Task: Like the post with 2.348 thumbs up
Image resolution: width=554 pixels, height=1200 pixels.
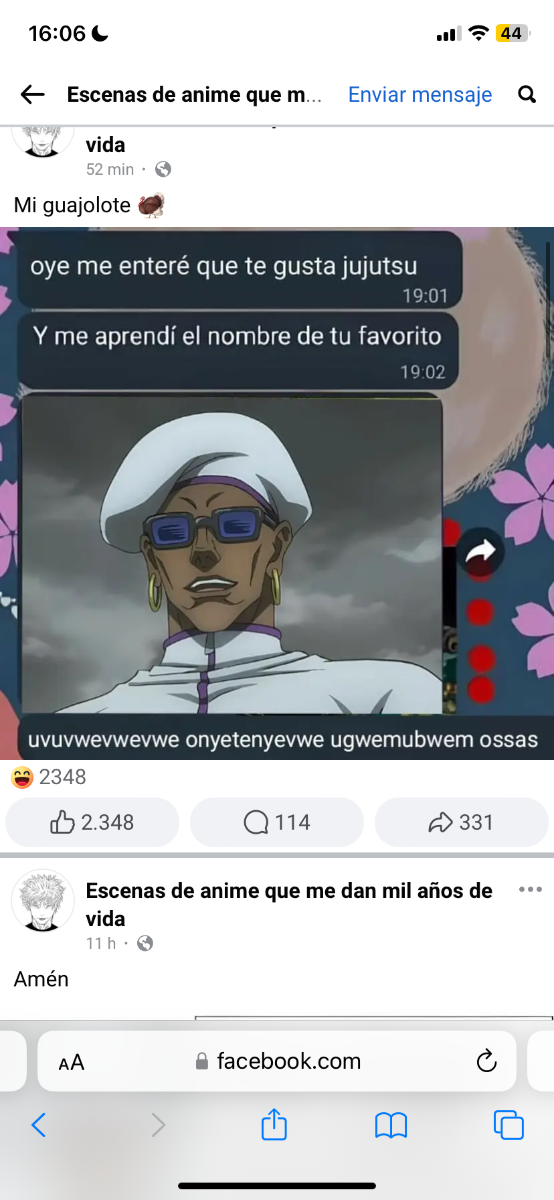Action: pyautogui.click(x=92, y=822)
